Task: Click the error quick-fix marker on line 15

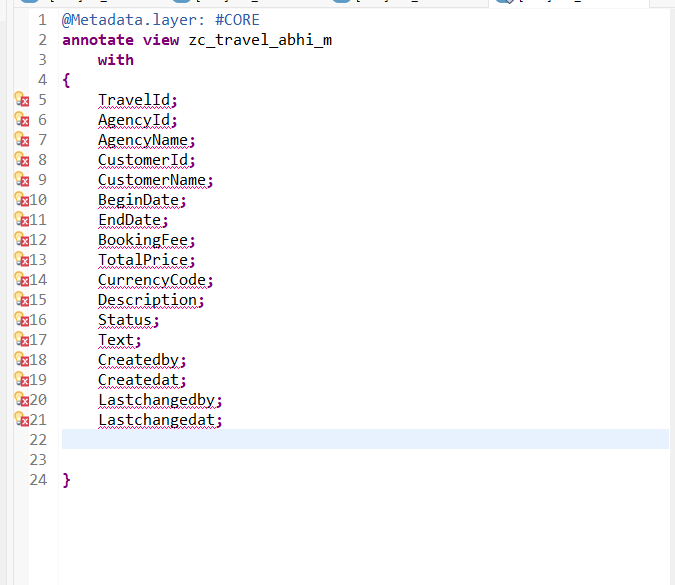Action: tap(22, 300)
